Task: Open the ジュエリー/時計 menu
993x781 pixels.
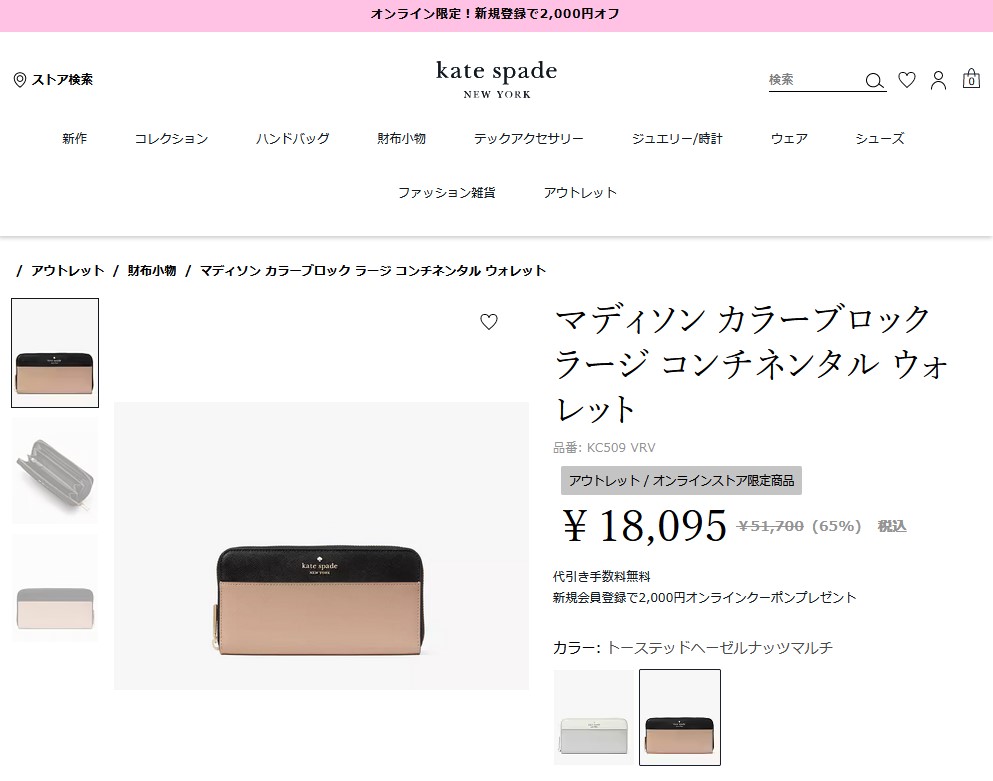Action: [677, 138]
